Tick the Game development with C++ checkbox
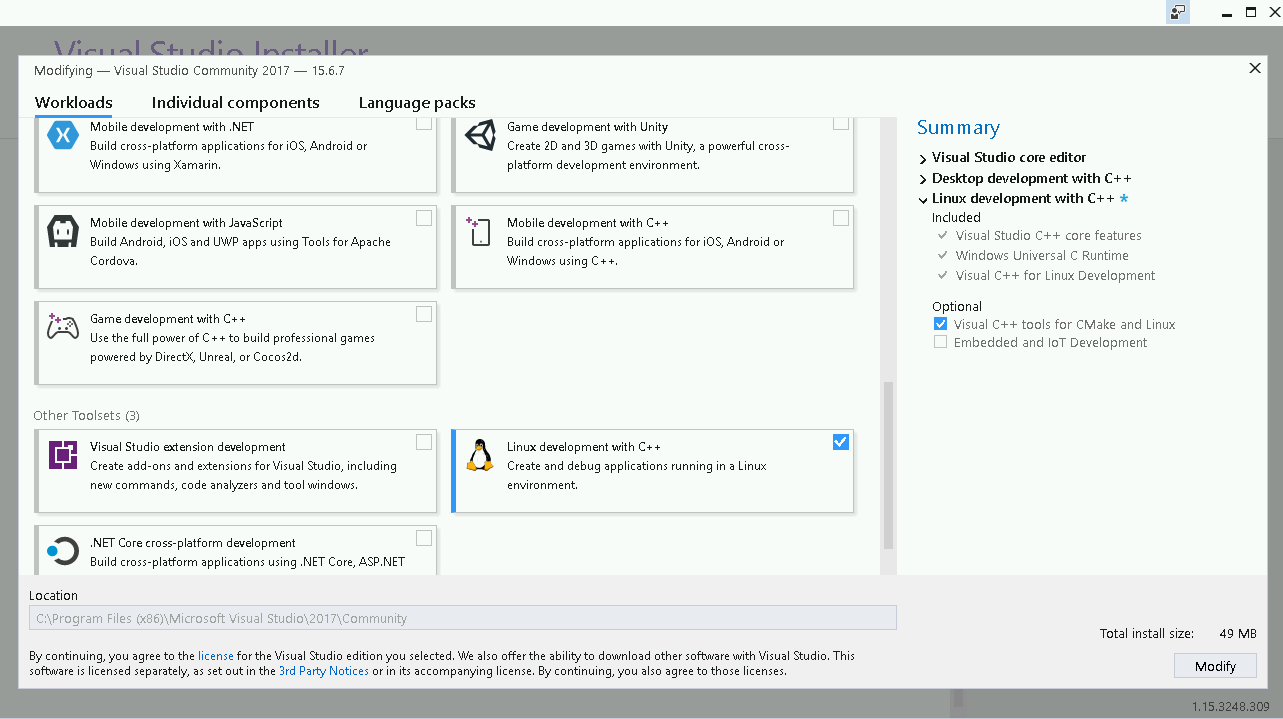The height and width of the screenshot is (719, 1283). (x=424, y=314)
